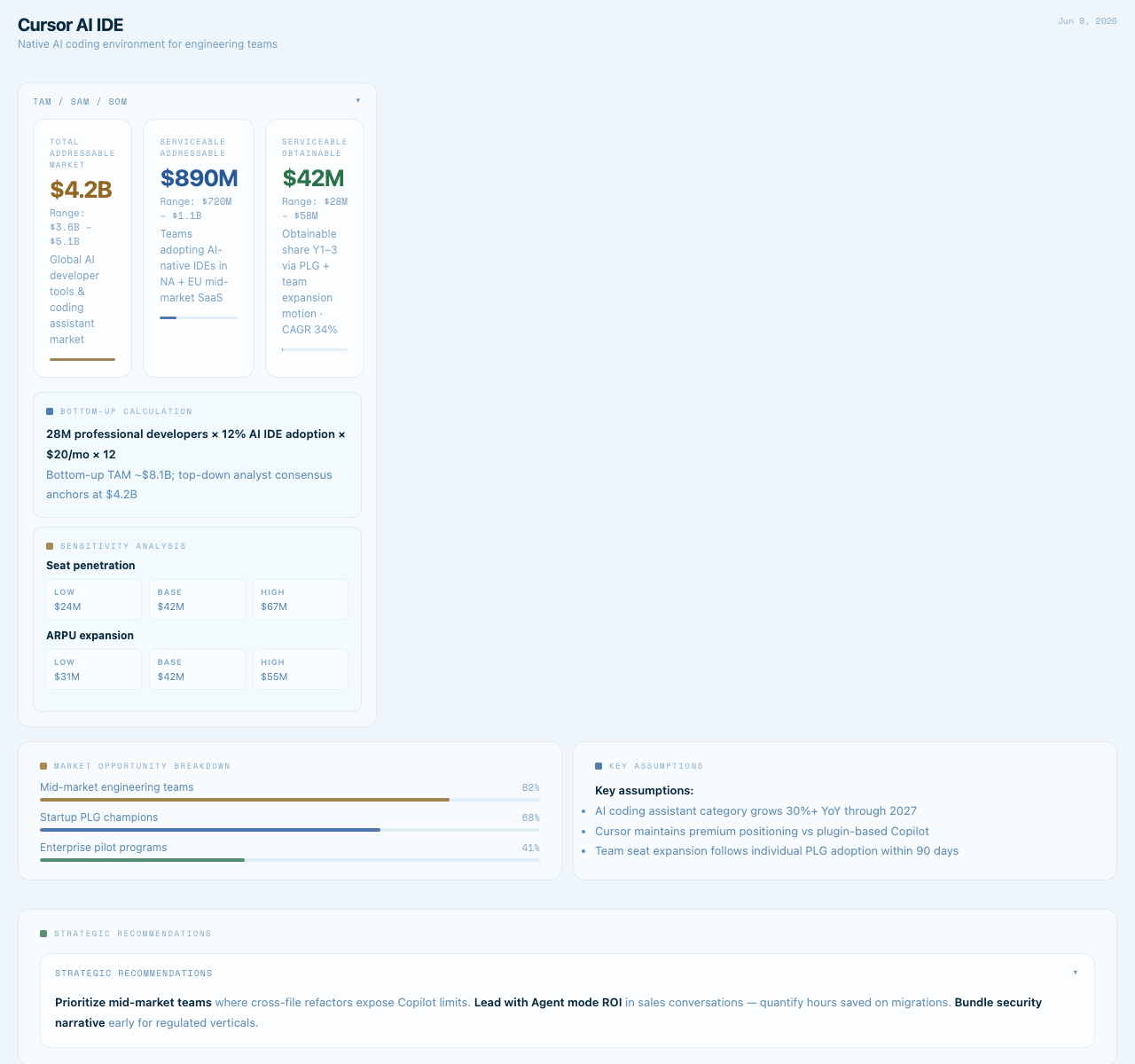Click the $890M card's blue progress bar

(199, 317)
